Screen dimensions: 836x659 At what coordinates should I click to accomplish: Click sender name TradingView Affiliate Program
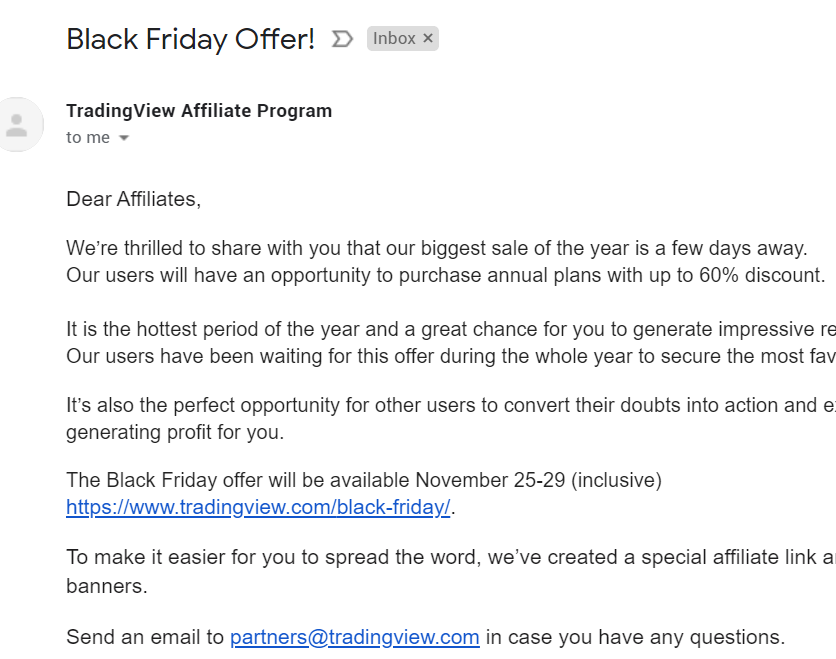pyautogui.click(x=199, y=111)
